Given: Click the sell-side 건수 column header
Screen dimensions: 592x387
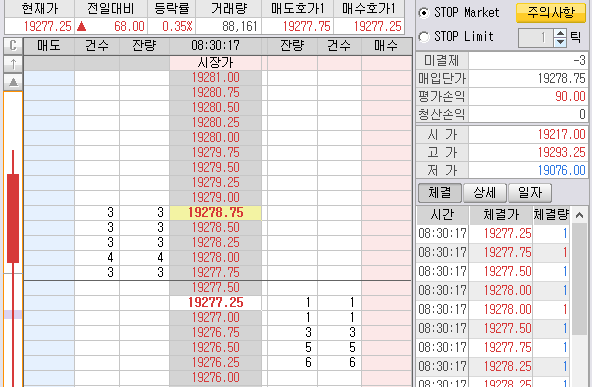Looking at the screenshot, I should pyautogui.click(x=97, y=46).
